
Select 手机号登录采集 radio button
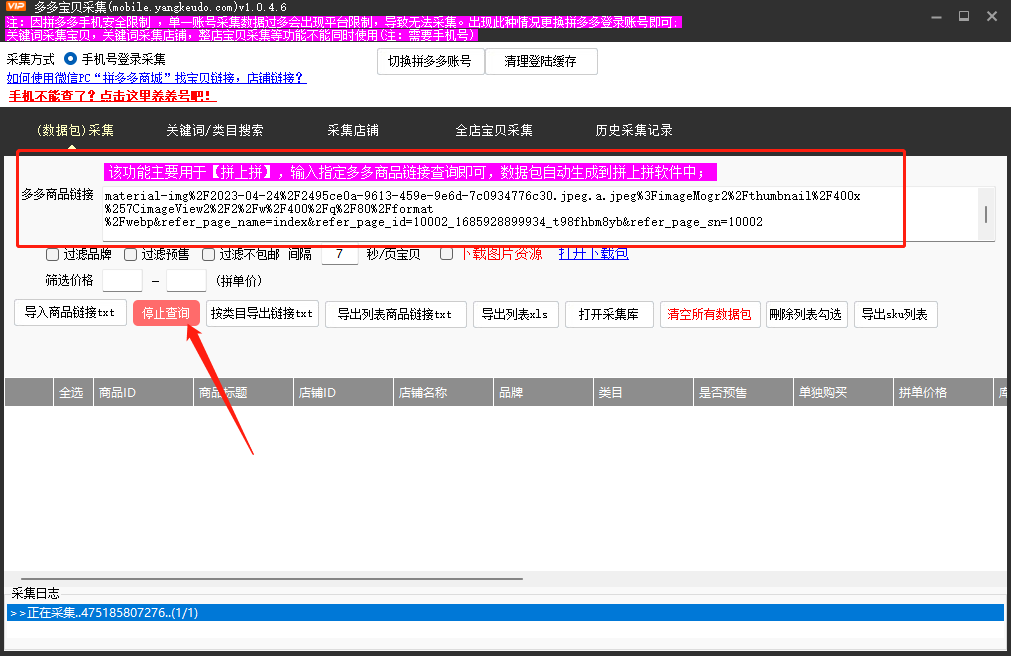coord(70,59)
